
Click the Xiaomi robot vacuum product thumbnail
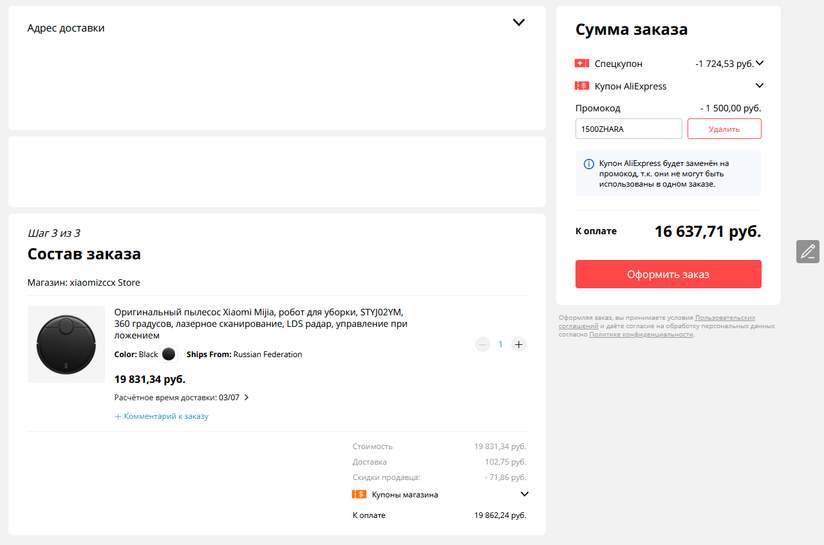pyautogui.click(x=66, y=344)
